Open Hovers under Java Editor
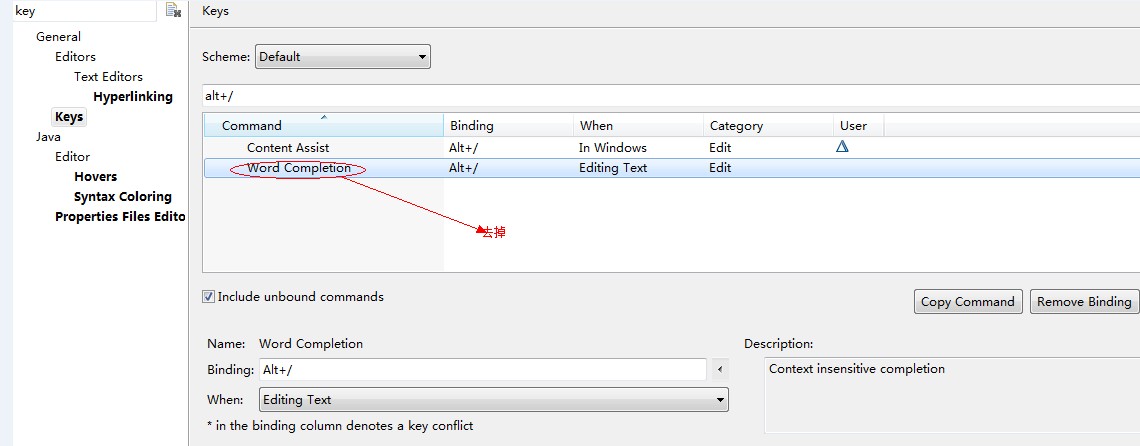 point(95,177)
